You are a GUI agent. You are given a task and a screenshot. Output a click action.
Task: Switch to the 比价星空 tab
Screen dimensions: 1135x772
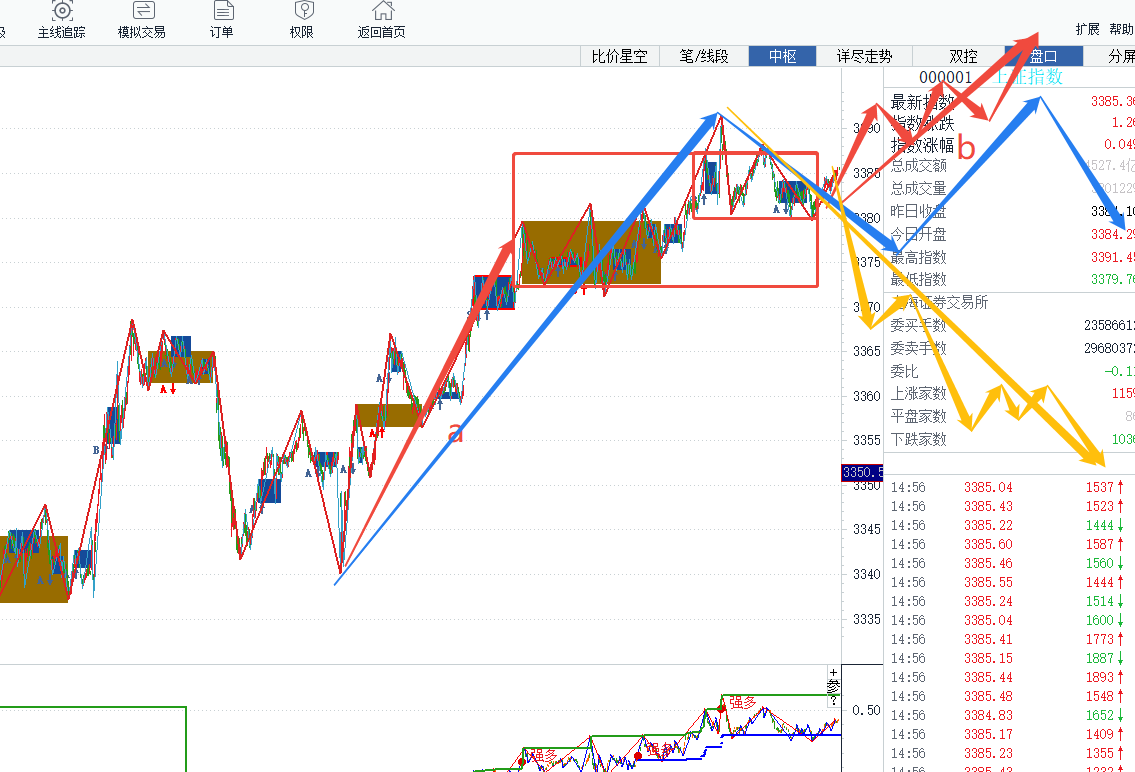619,56
